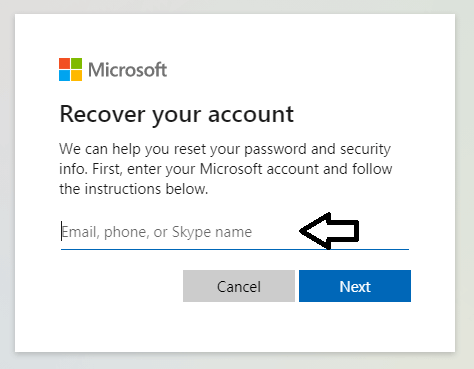Click the Cancel button
This screenshot has width=474, height=369.
click(x=239, y=286)
